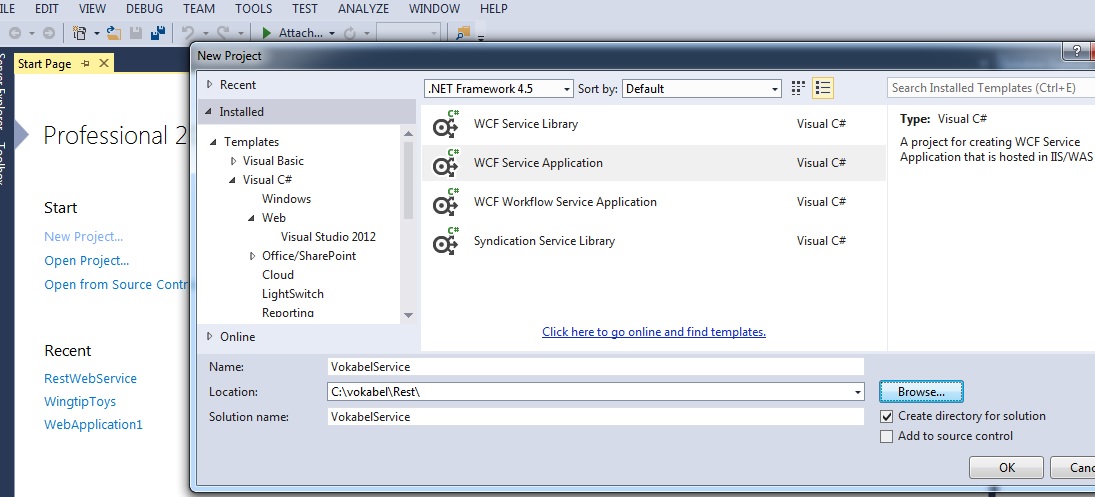Click the New Project link on Start Page
Viewport: 1095px width, 497px height.
click(x=84, y=237)
